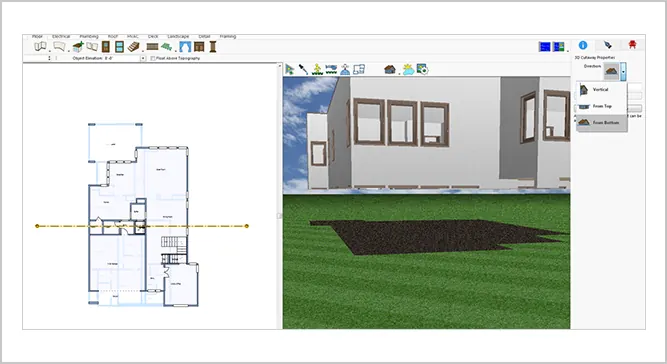Choose Vertical cutaway direction option

[x=601, y=90]
